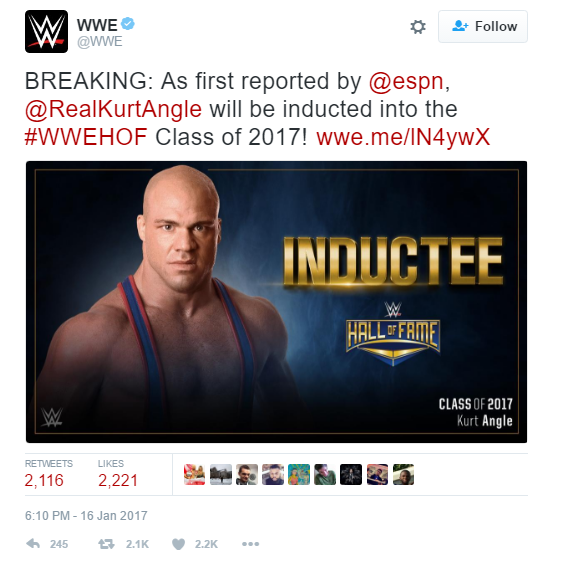Open the wwe.me/lN4ywX link

click(x=403, y=137)
